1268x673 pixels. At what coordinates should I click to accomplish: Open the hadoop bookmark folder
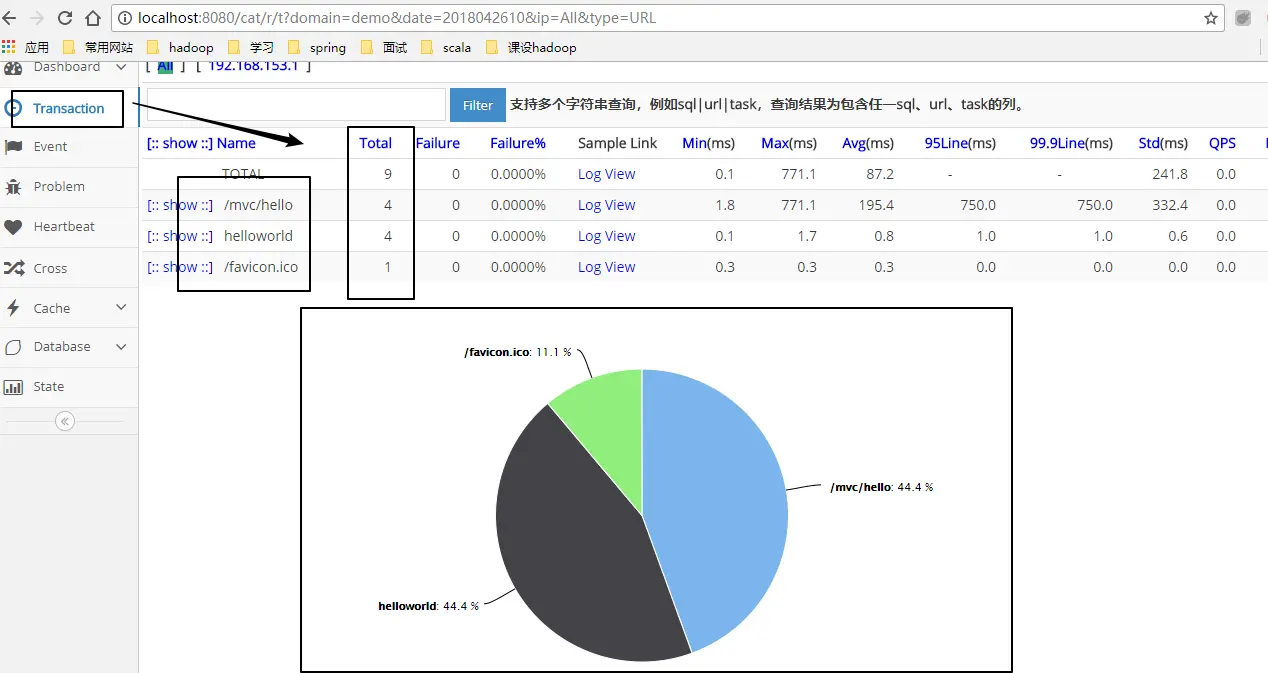point(180,47)
